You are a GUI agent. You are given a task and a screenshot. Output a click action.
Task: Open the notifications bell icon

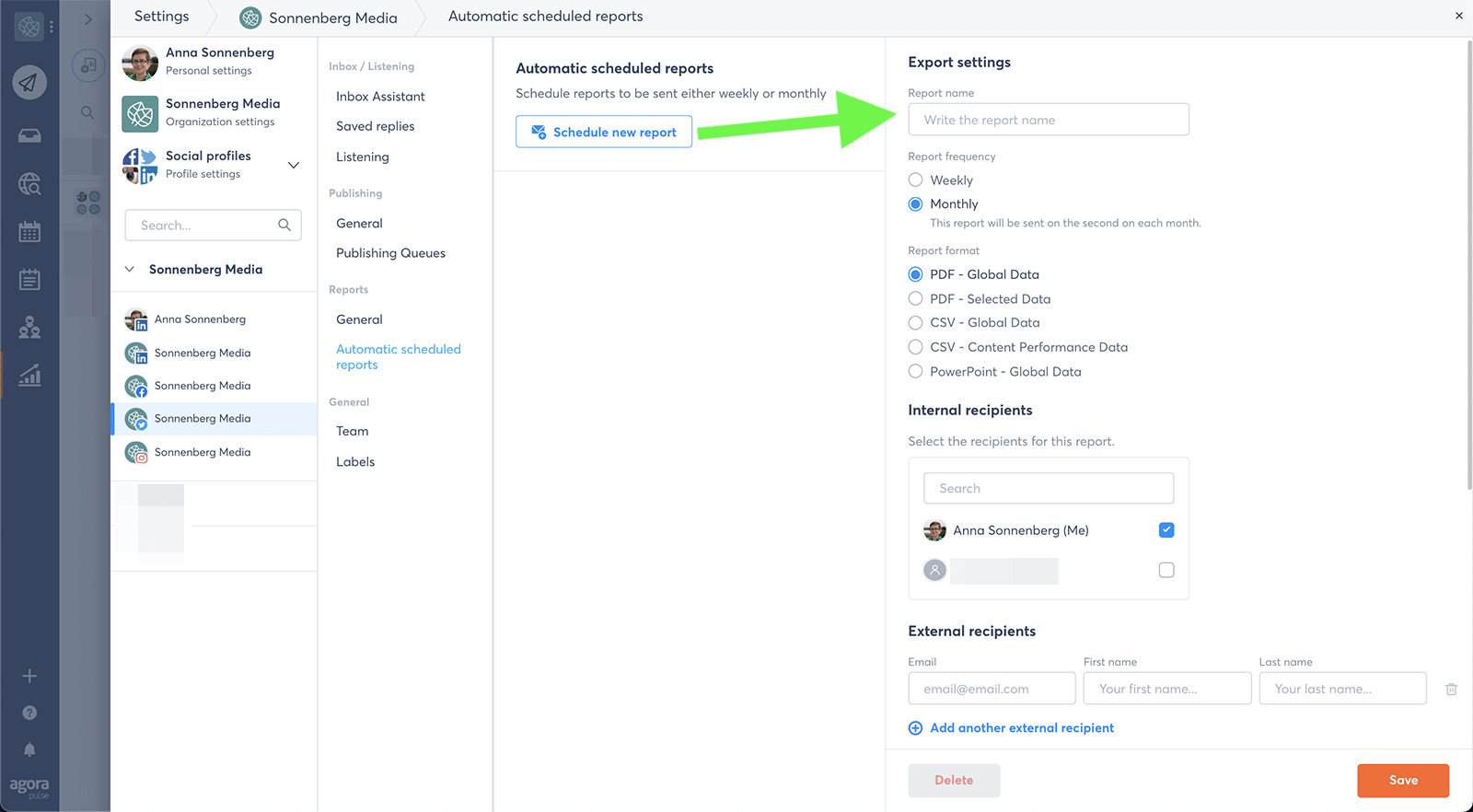[29, 749]
